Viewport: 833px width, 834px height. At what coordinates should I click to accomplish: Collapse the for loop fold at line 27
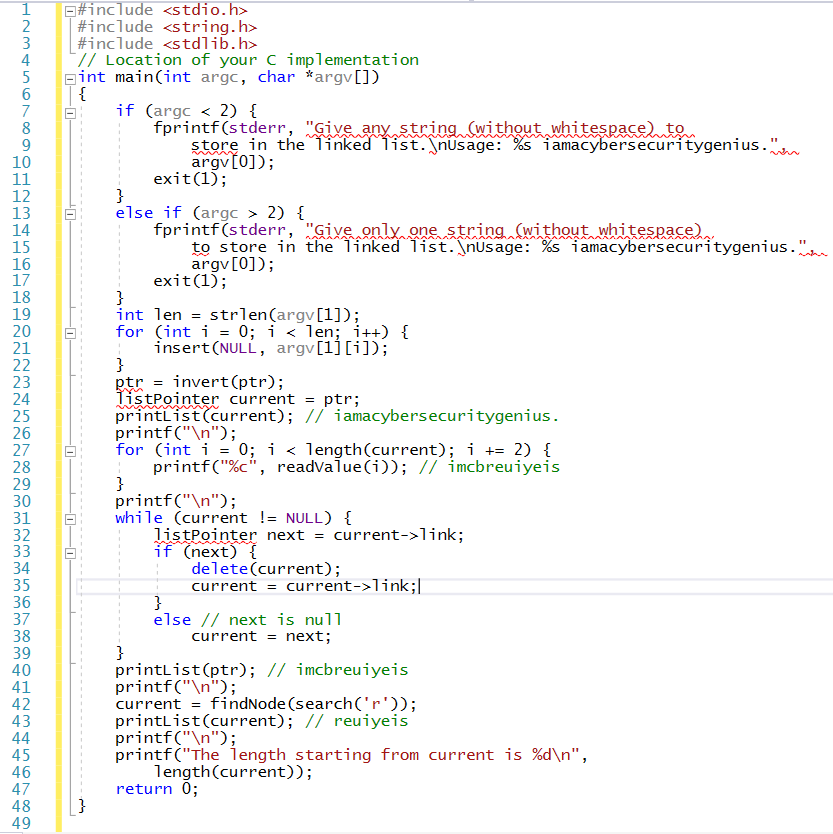click(x=70, y=452)
